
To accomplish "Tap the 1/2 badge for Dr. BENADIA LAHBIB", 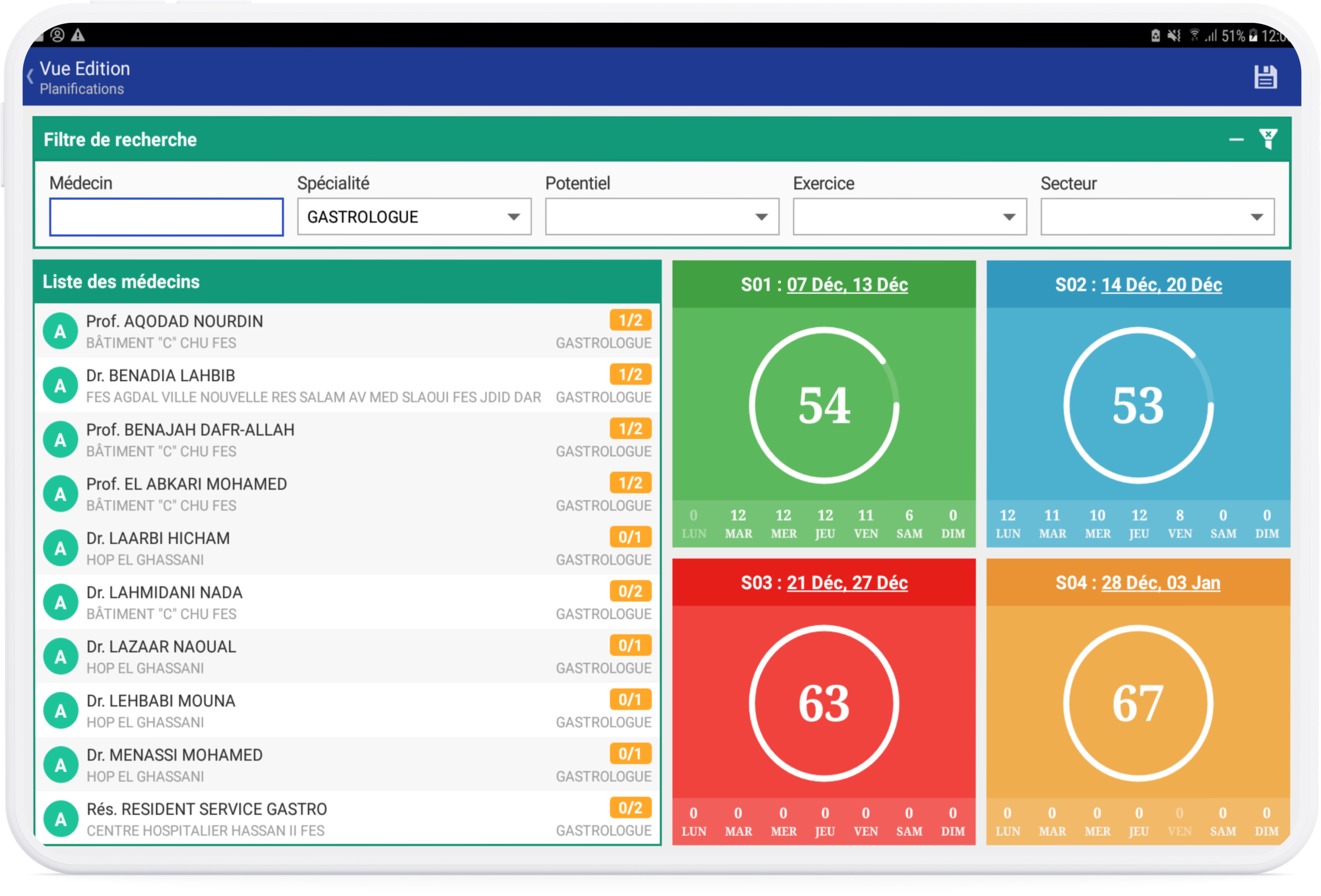I will 631,374.
